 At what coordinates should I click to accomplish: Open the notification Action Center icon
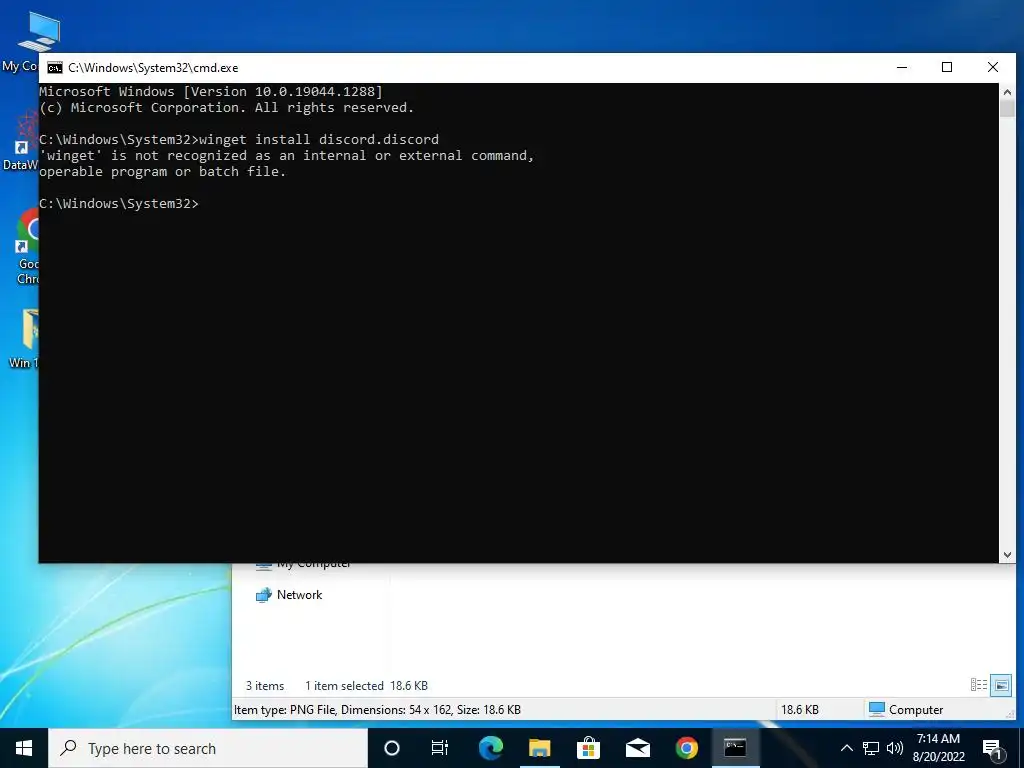click(x=992, y=749)
